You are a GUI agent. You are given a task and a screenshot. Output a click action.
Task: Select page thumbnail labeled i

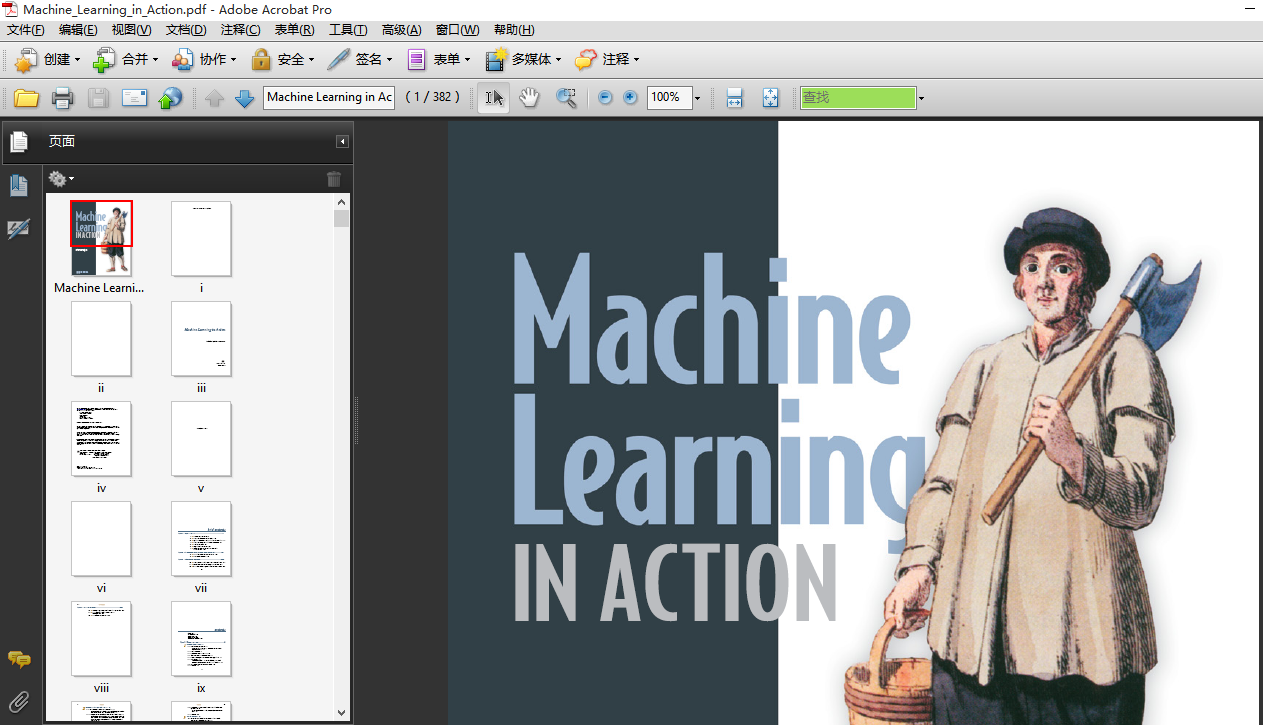(x=201, y=238)
